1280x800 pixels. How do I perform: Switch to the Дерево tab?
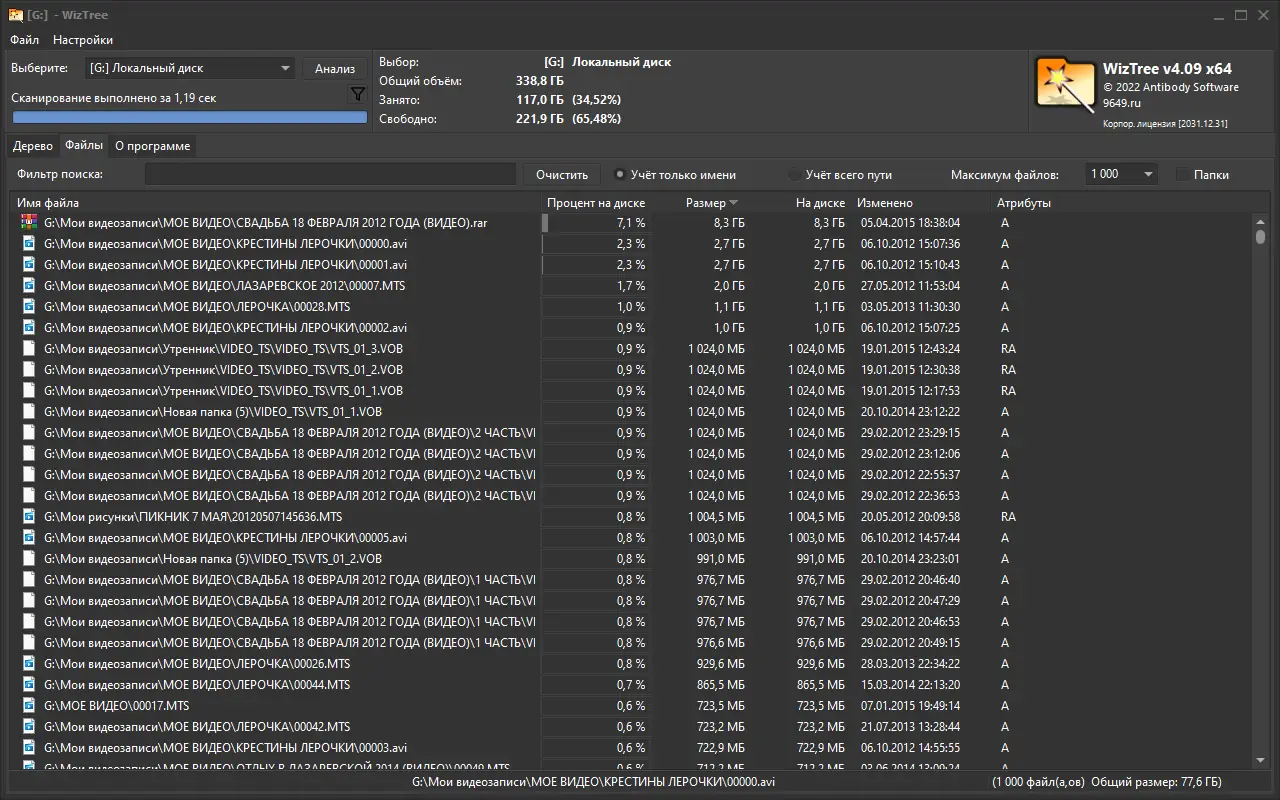coord(32,145)
